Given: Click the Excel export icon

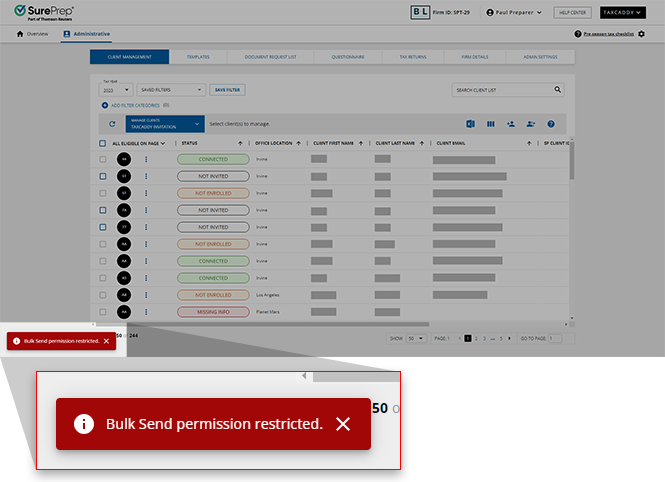Looking at the screenshot, I should point(470,124).
